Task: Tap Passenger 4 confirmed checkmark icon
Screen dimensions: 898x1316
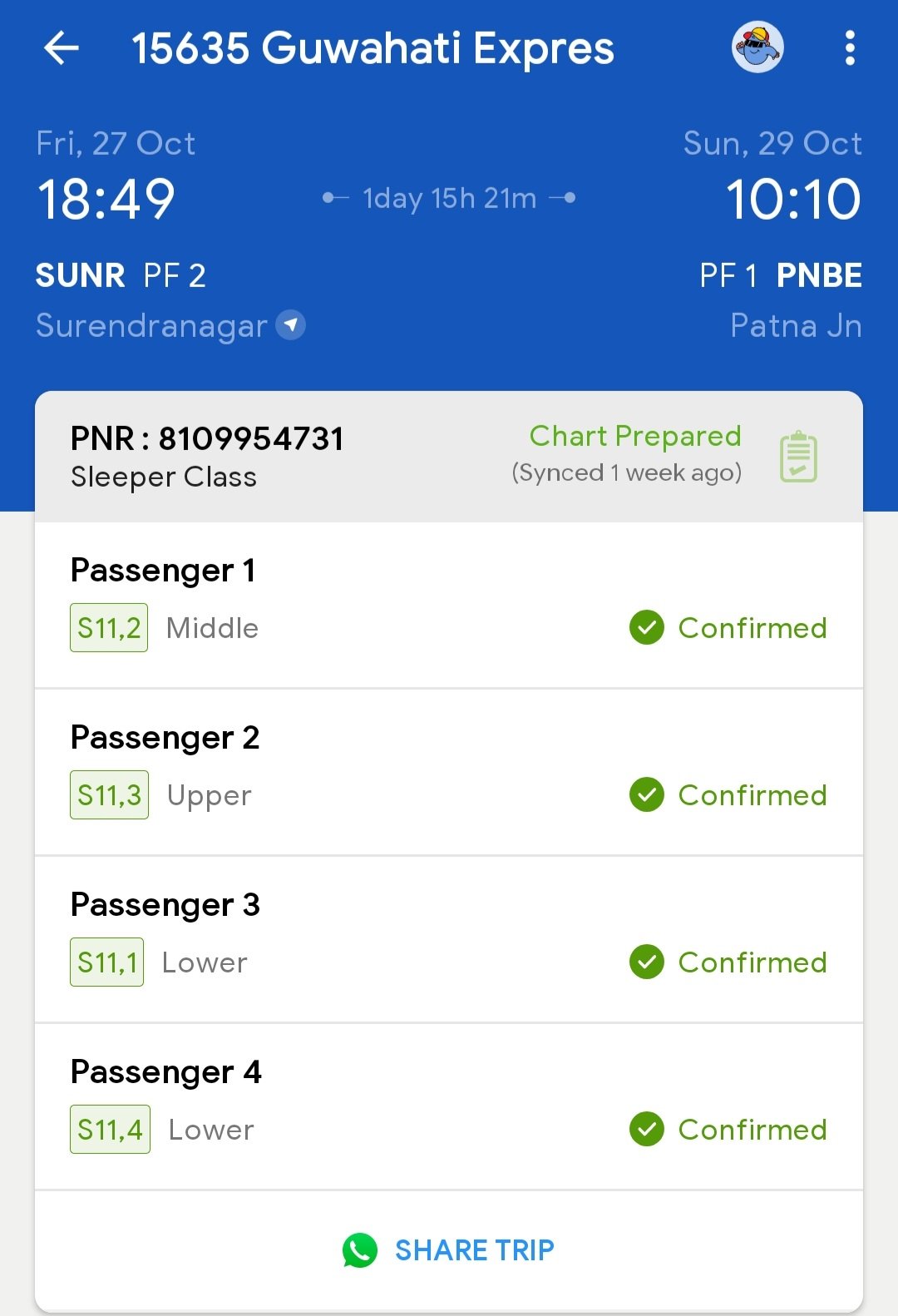Action: tap(647, 1129)
